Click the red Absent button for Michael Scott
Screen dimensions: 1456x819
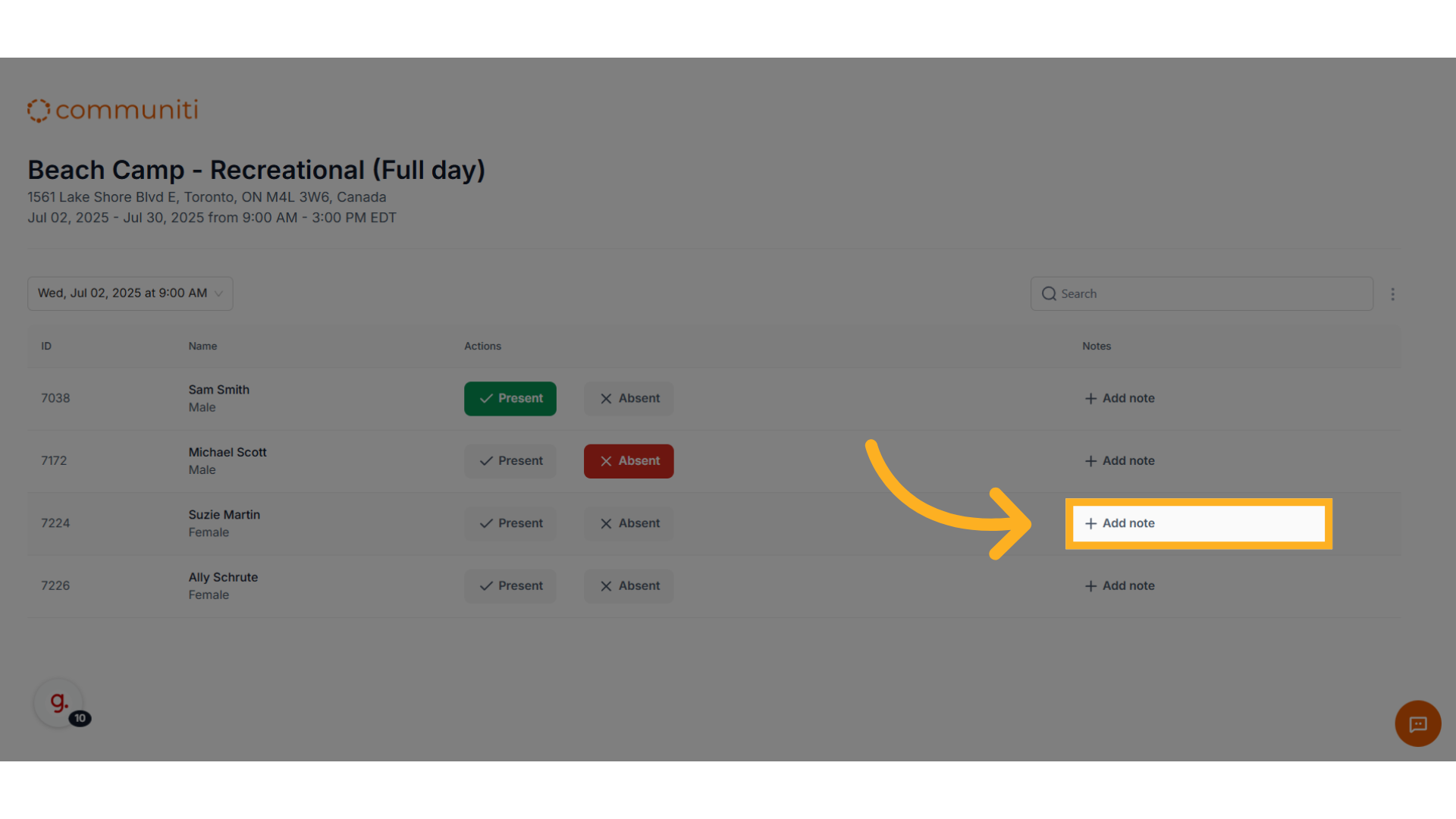(629, 461)
